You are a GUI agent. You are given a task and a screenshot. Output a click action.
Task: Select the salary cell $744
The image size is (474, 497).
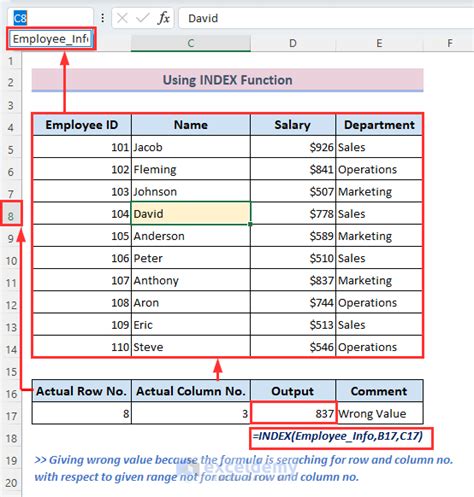293,303
